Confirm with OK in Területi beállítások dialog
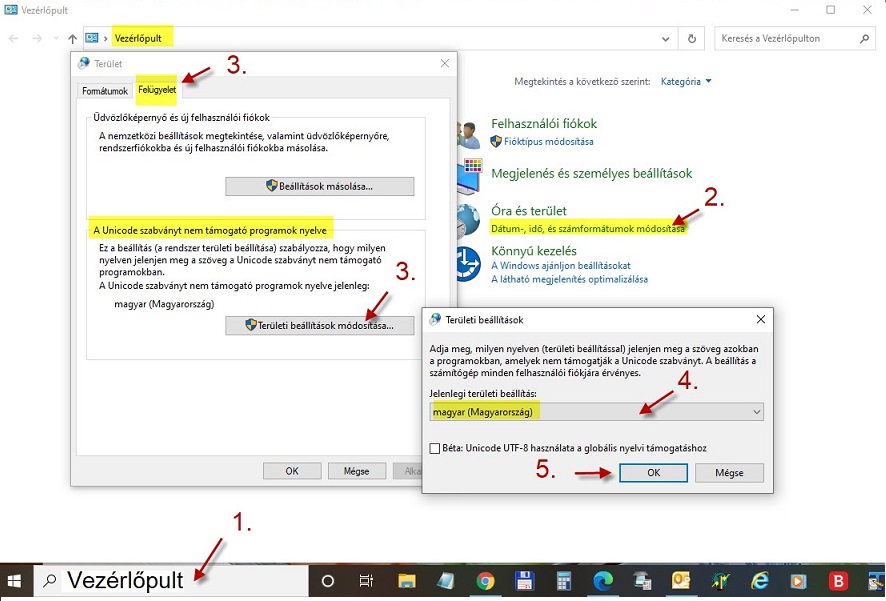The width and height of the screenshot is (886, 601). coord(653,473)
